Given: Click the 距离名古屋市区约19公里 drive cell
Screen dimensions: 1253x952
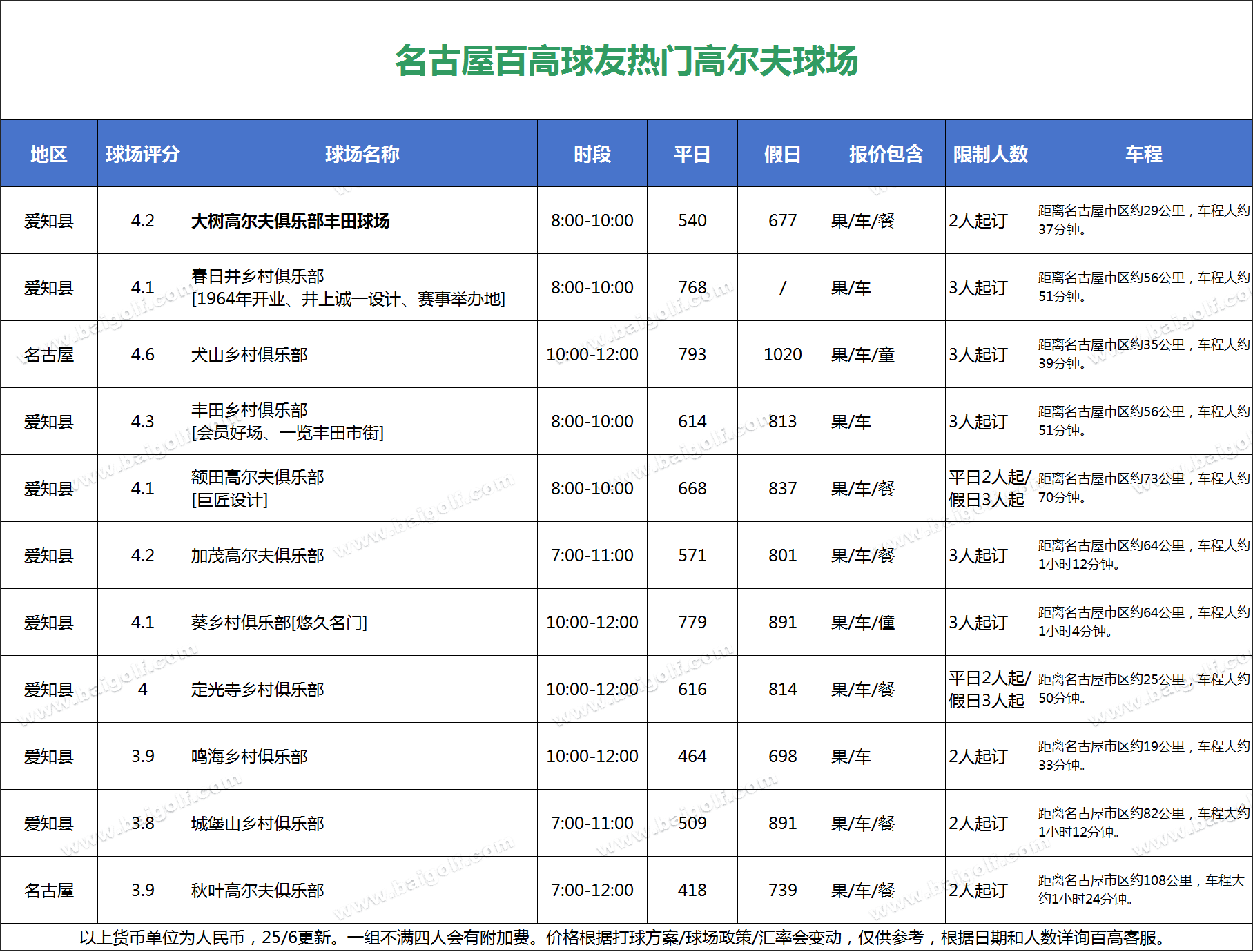Looking at the screenshot, I should (x=1144, y=756).
